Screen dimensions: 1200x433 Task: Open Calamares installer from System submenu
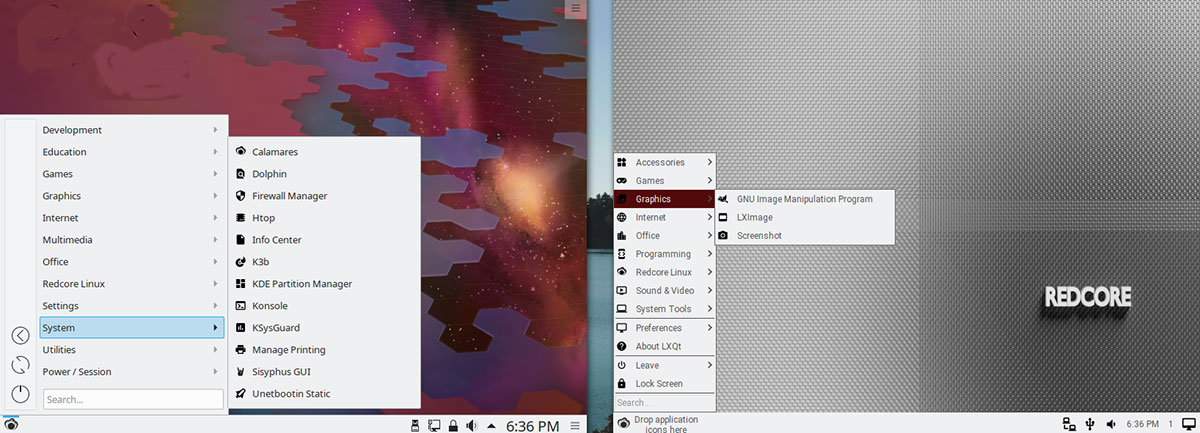[324, 152]
